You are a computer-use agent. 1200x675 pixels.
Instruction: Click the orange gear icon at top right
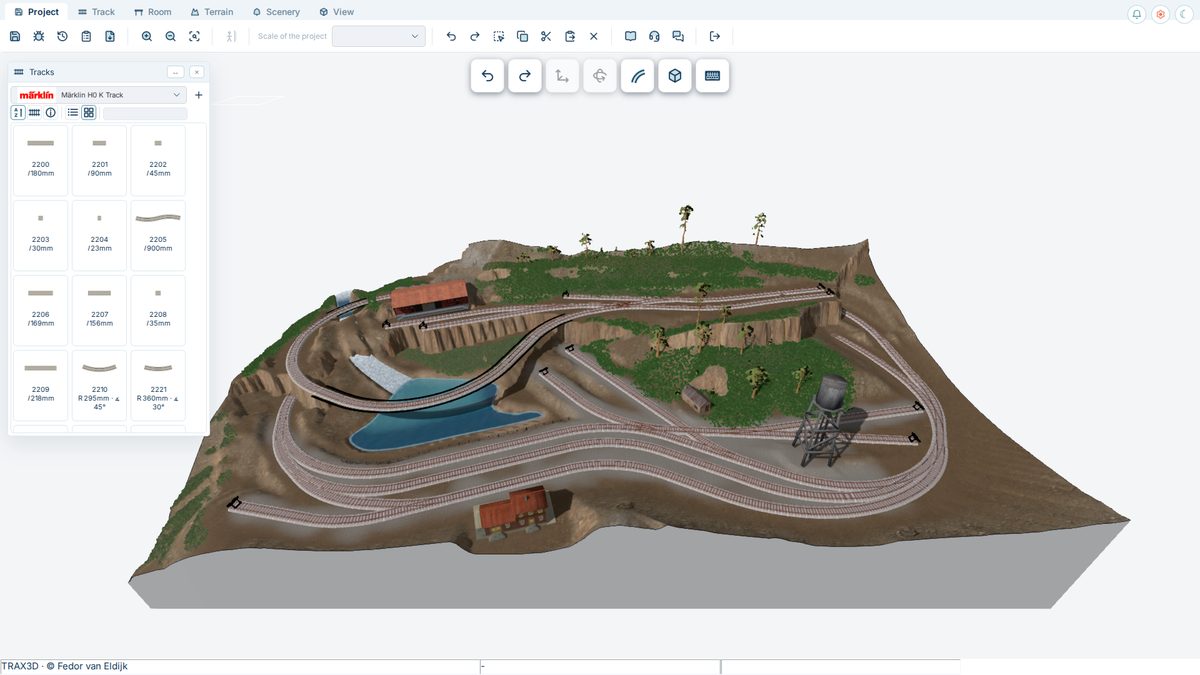click(x=1160, y=14)
